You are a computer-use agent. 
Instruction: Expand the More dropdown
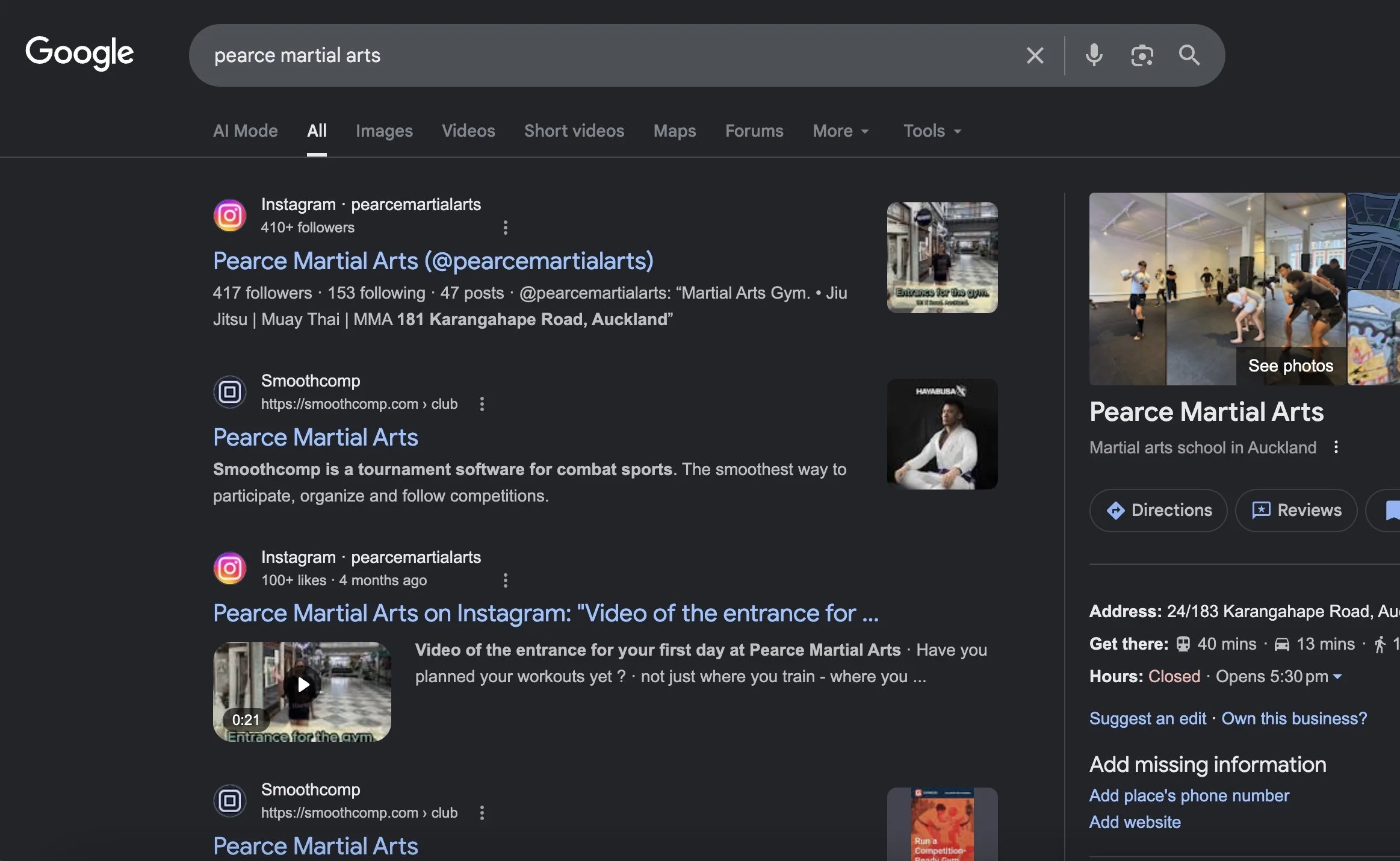pos(841,131)
